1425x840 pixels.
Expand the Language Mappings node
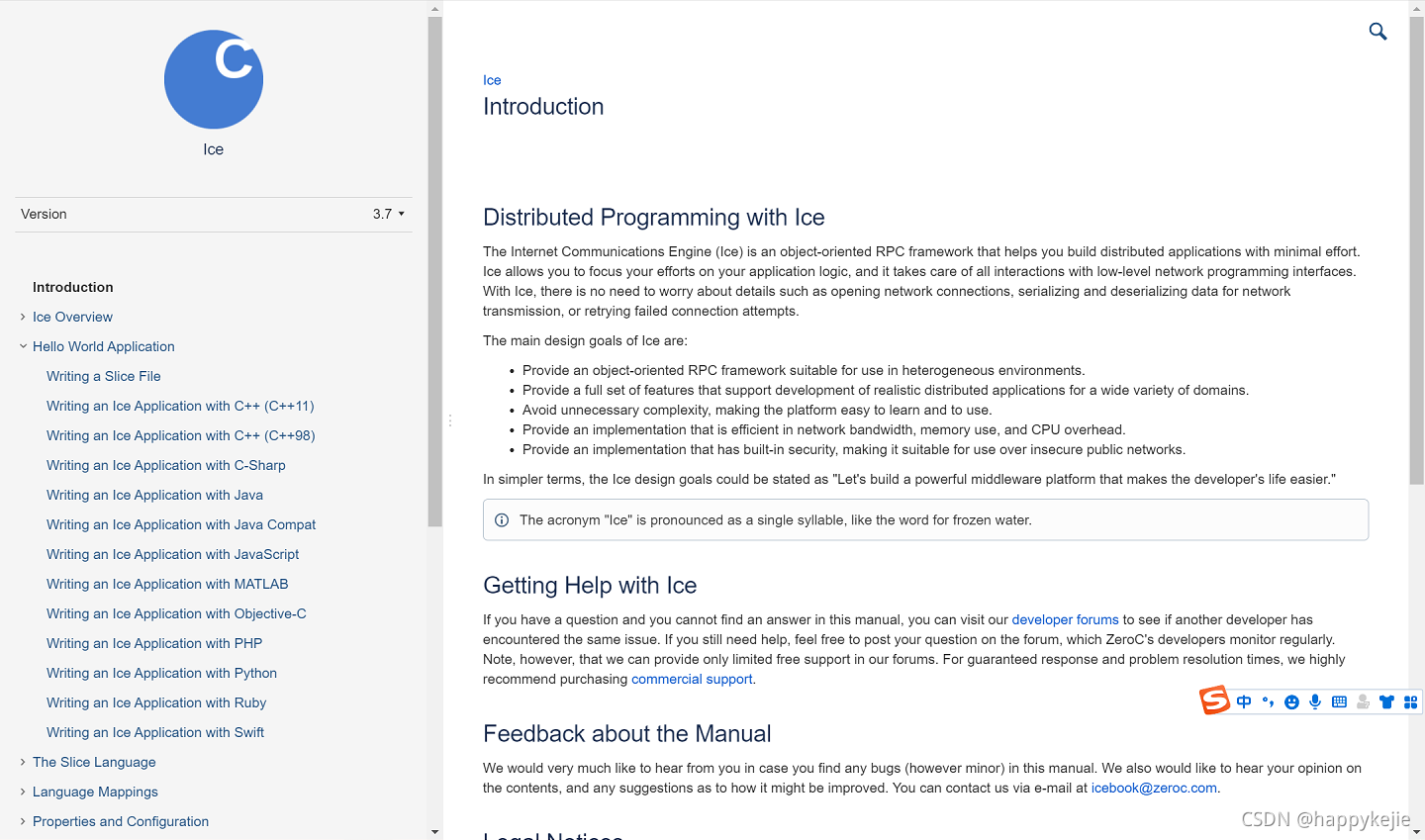pyautogui.click(x=23, y=792)
